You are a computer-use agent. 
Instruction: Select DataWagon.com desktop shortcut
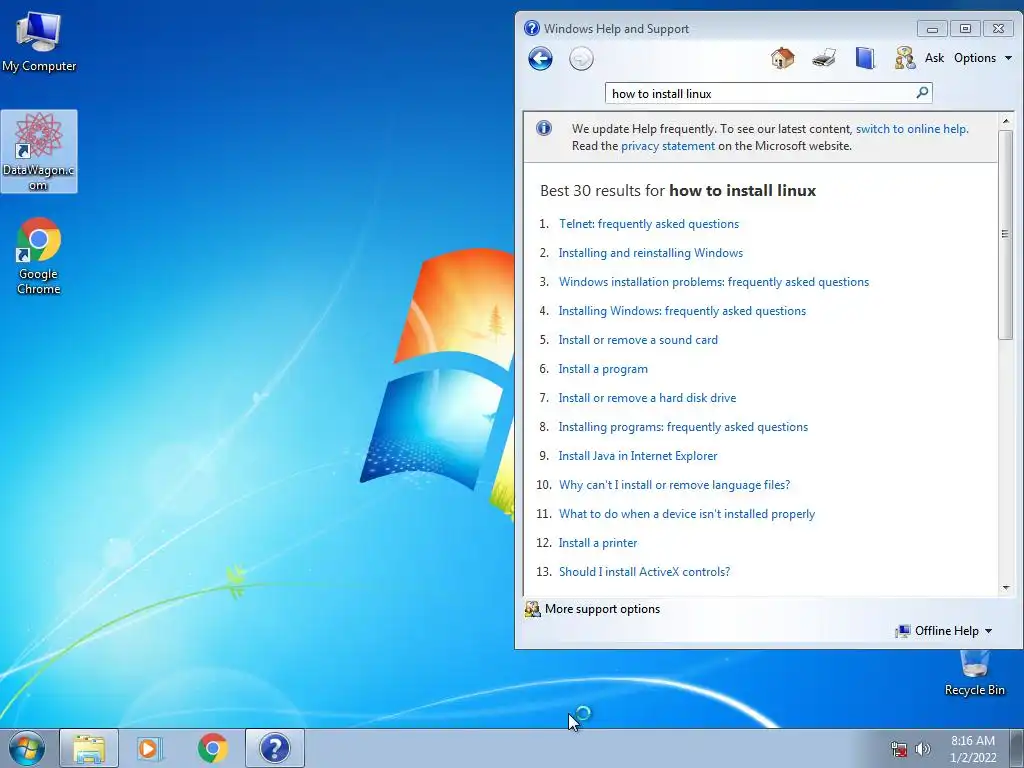[39, 152]
